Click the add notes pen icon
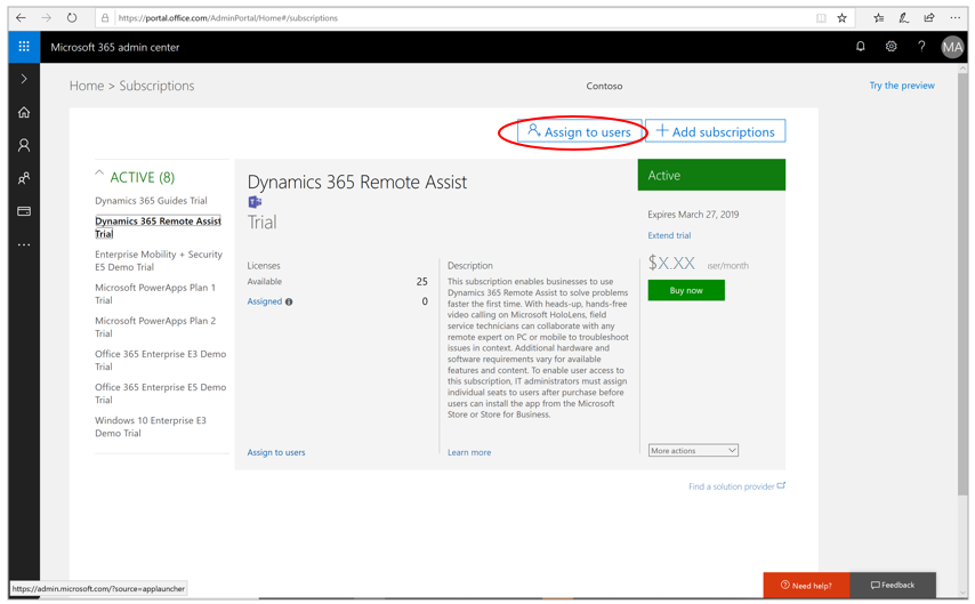 pyautogui.click(x=904, y=18)
